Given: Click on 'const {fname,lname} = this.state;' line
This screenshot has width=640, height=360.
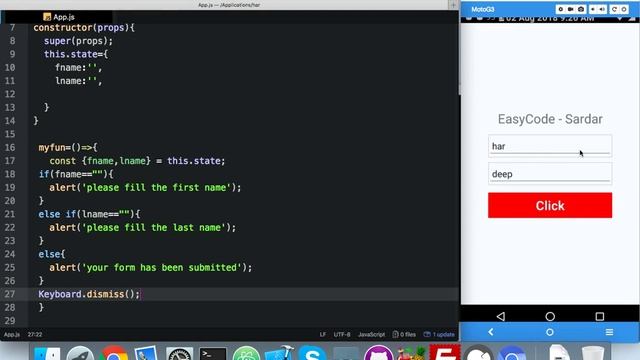Looking at the screenshot, I should [137, 161].
